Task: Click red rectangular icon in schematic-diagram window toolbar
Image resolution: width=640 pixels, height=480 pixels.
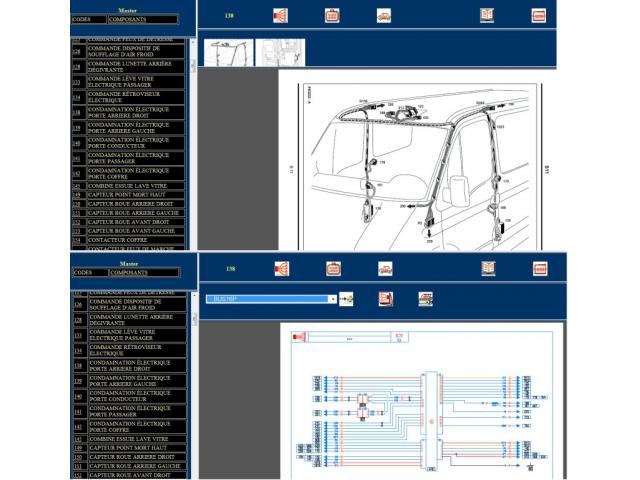Action: tap(540, 269)
